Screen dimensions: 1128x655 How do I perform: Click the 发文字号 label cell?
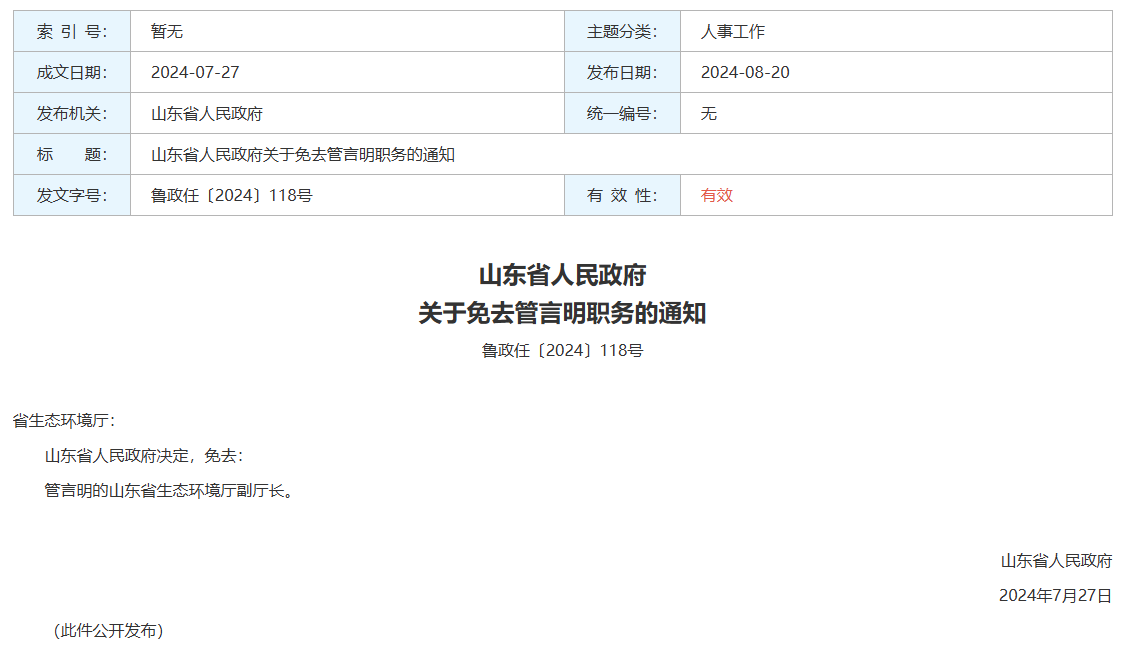[71, 195]
